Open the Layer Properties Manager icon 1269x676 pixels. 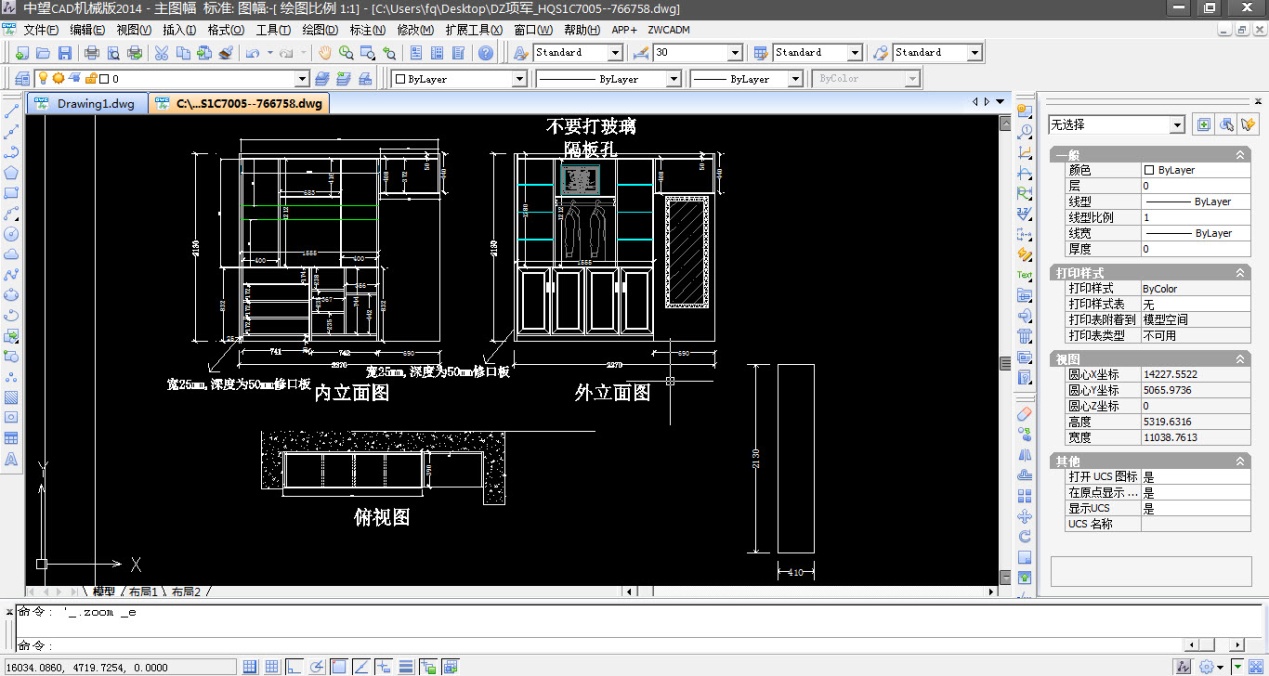pyautogui.click(x=22, y=79)
